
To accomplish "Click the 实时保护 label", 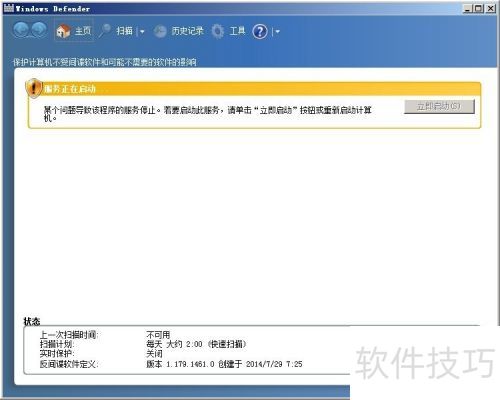I will click(57, 353).
